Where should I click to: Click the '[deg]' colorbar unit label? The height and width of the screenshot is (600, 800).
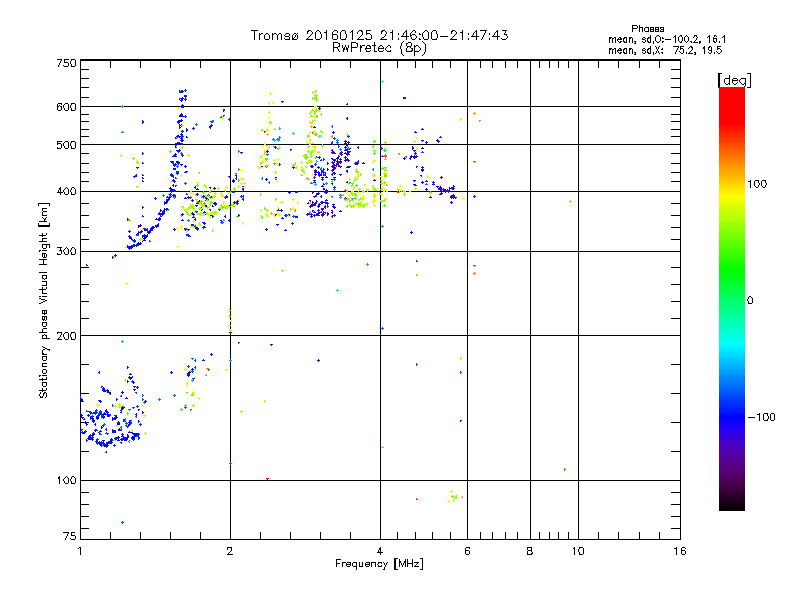734,80
